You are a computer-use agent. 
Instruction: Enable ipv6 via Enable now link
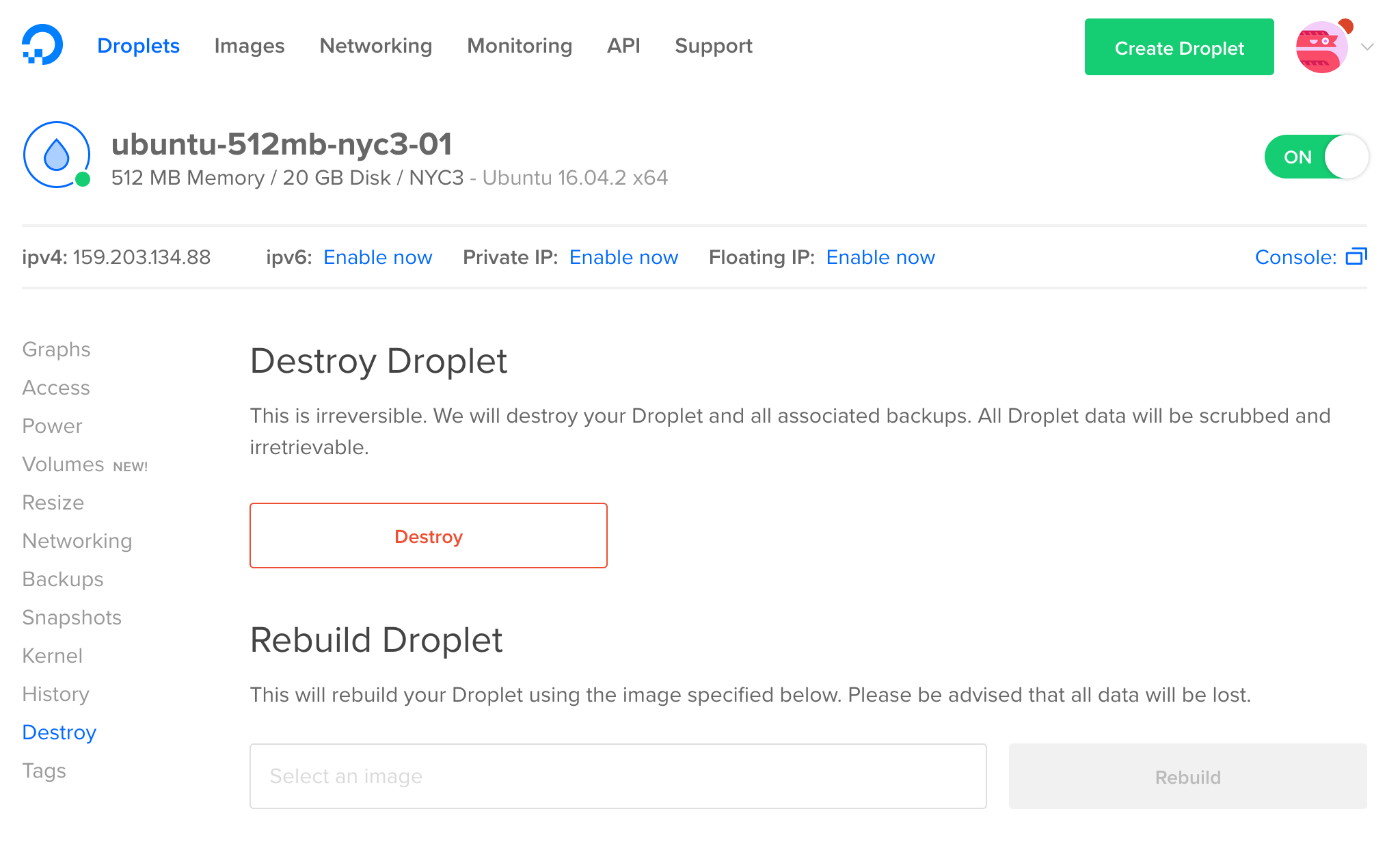tap(377, 257)
